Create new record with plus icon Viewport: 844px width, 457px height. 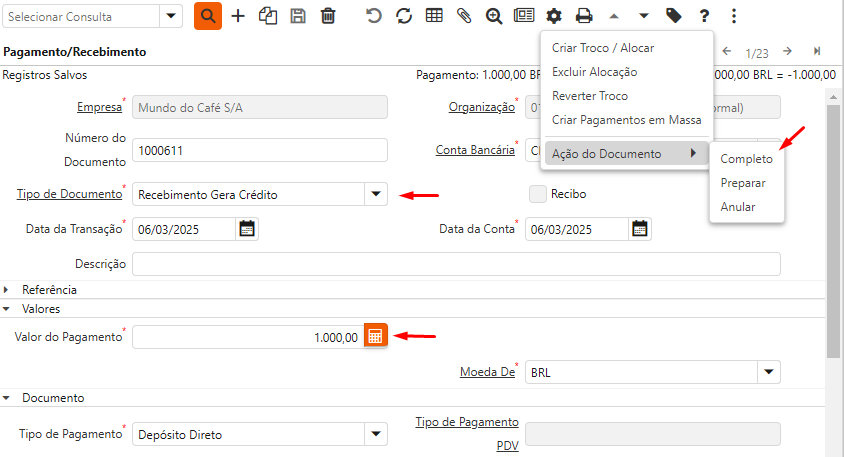point(238,16)
